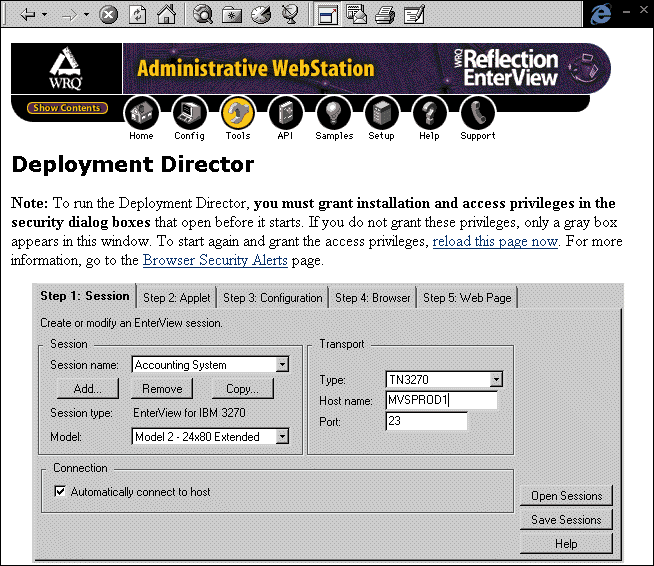Open the Samples lightbulb icon

(334, 113)
